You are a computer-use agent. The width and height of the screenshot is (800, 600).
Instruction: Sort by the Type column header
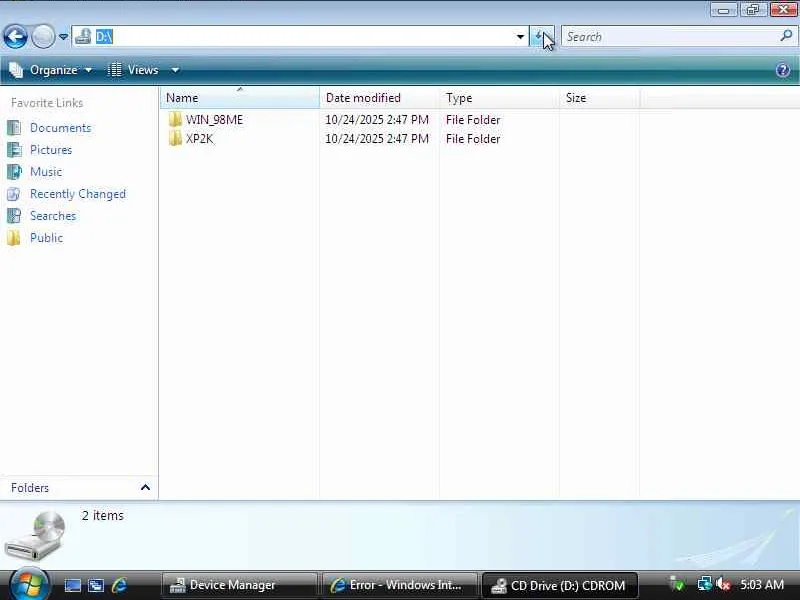point(499,97)
